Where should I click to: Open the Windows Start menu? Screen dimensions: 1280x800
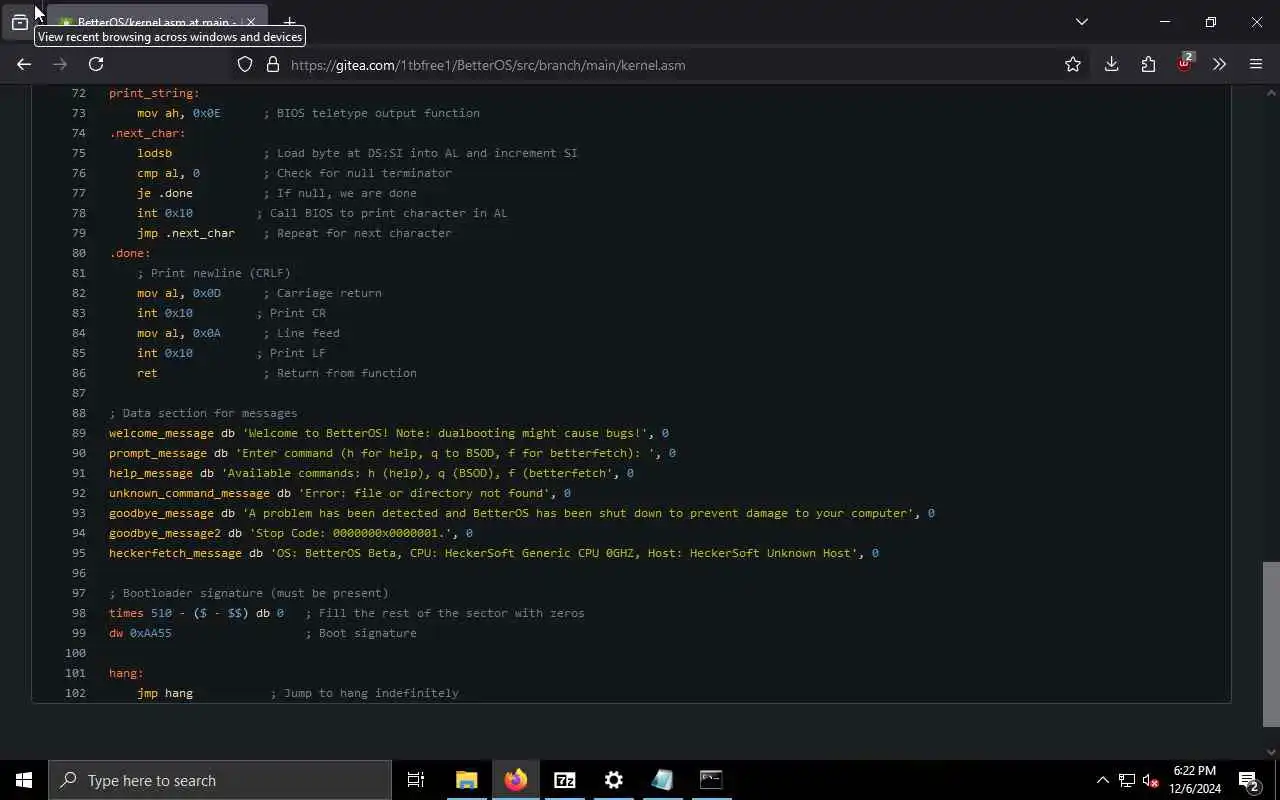24,780
